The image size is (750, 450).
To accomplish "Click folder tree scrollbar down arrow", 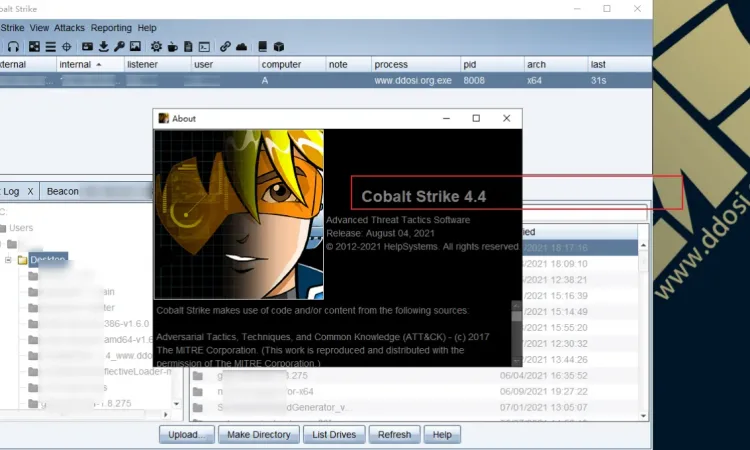I will 176,404.
